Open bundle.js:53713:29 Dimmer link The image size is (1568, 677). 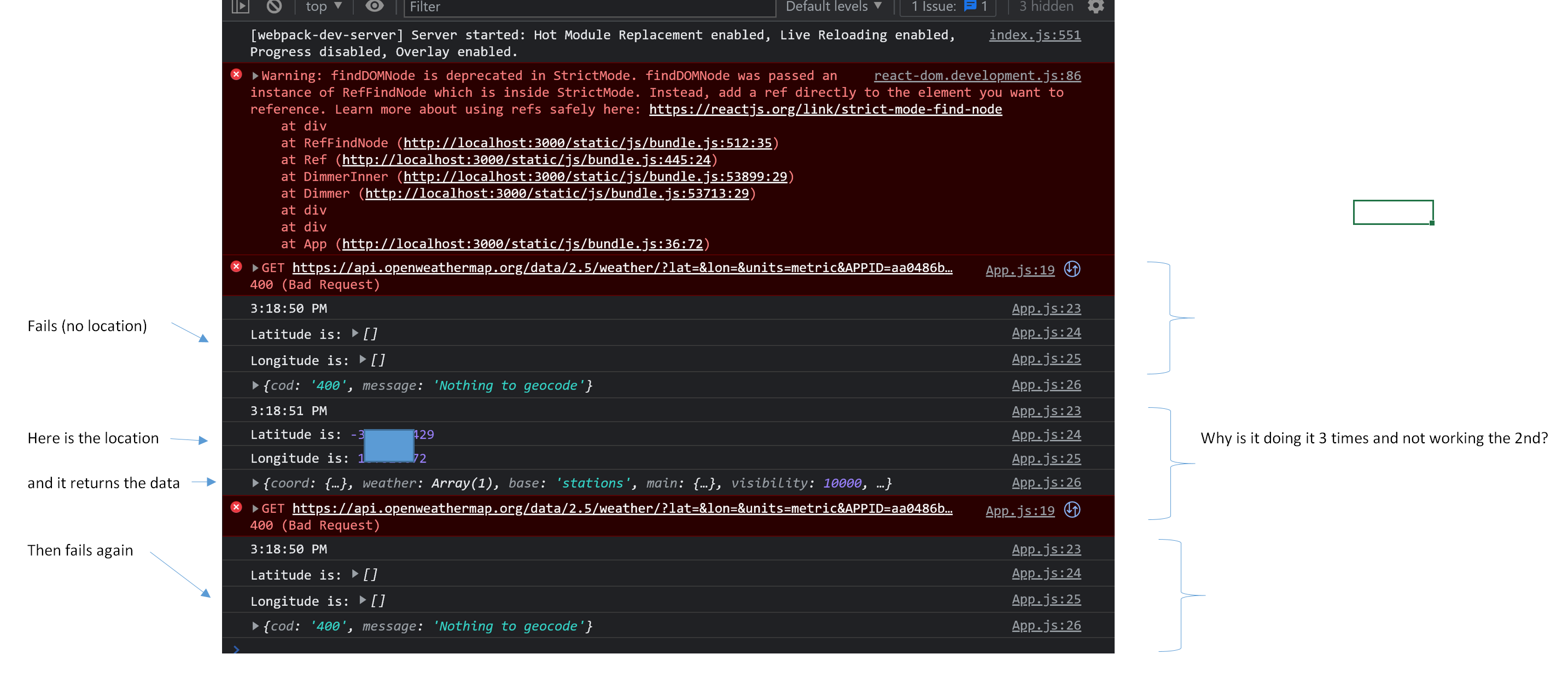(557, 194)
